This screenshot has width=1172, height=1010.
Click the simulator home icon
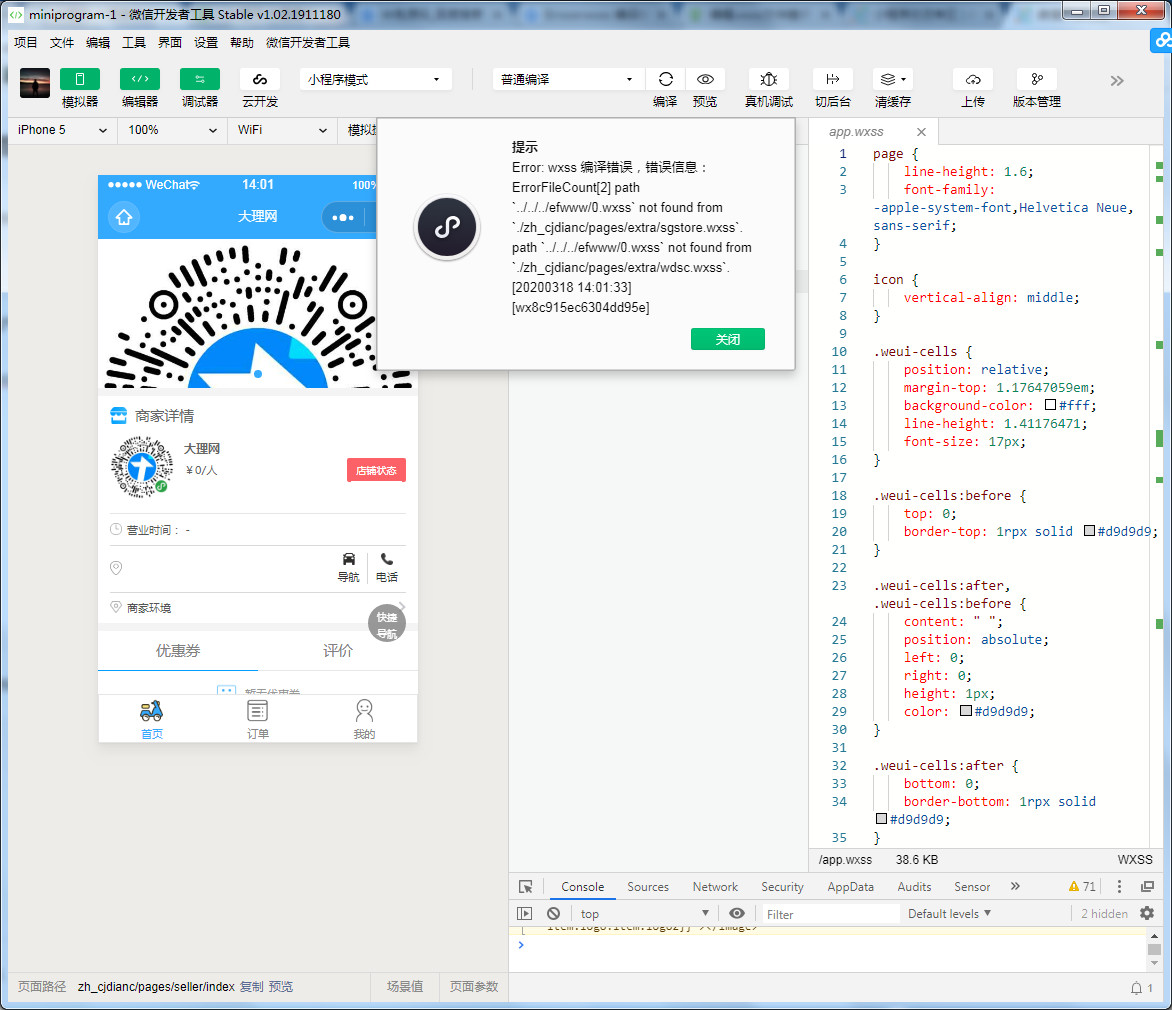[x=124, y=218]
